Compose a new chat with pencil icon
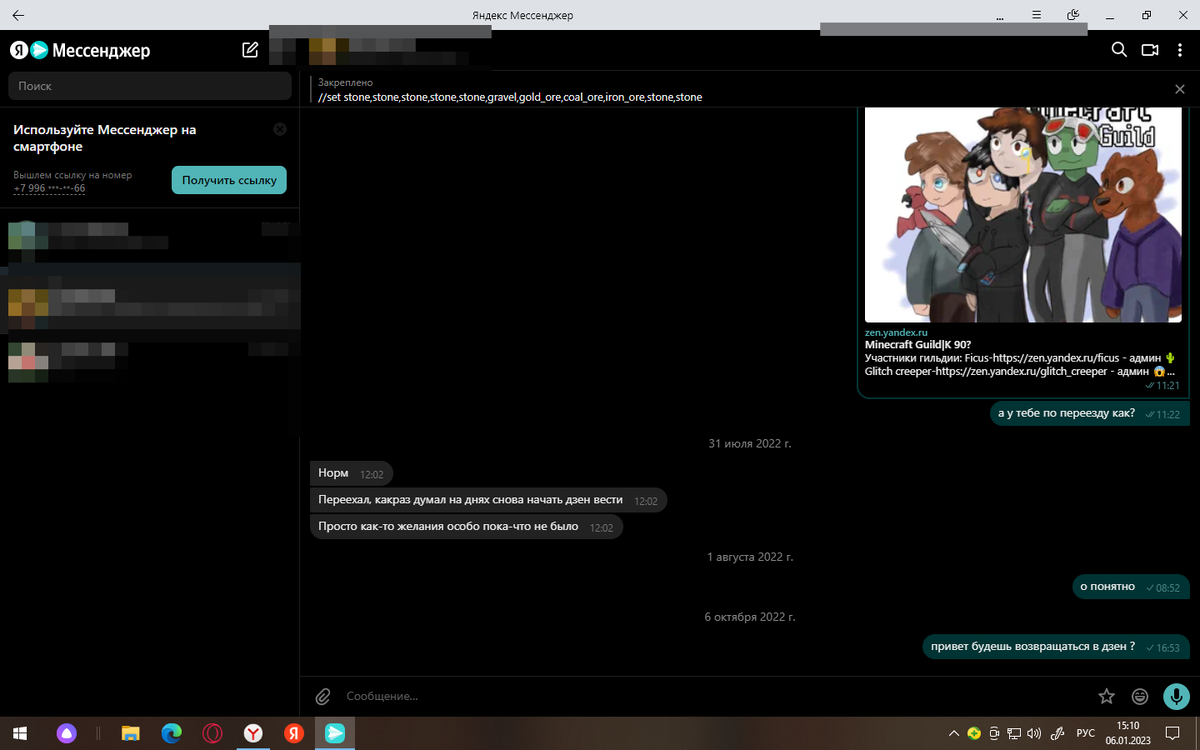 point(250,49)
